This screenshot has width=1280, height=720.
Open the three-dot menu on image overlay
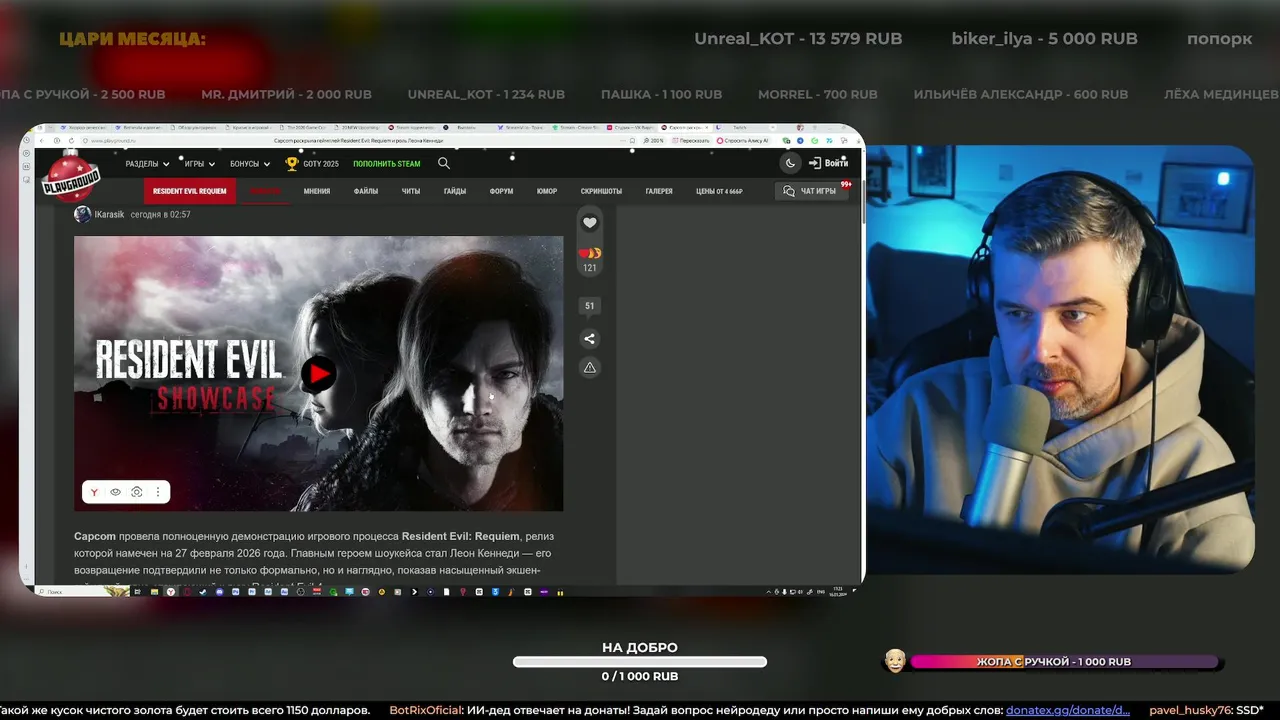pos(157,492)
